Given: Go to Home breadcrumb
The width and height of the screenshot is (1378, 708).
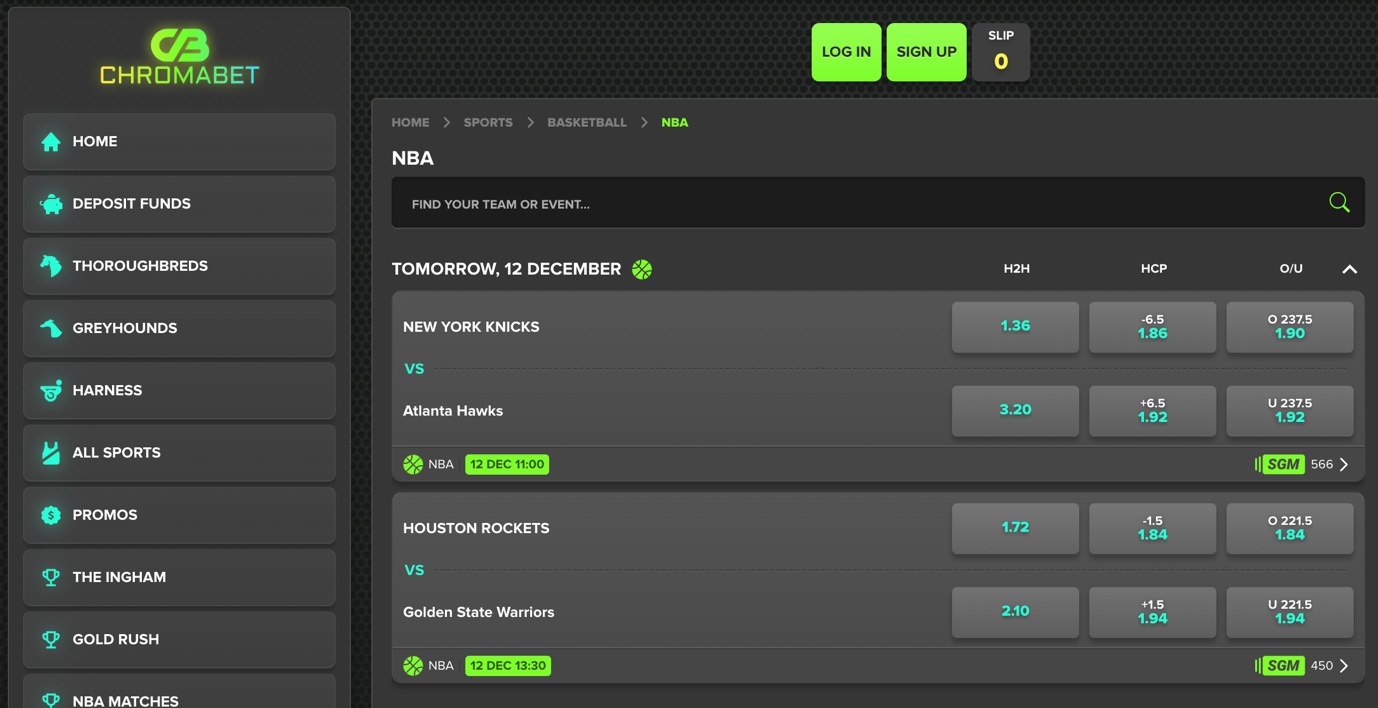Looking at the screenshot, I should [410, 122].
